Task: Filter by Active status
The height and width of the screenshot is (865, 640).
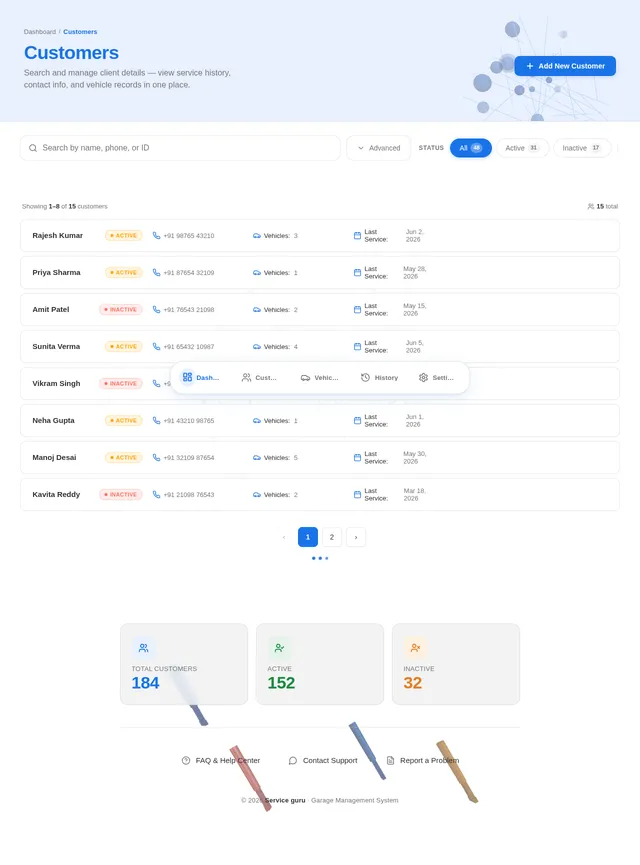Action: click(521, 148)
